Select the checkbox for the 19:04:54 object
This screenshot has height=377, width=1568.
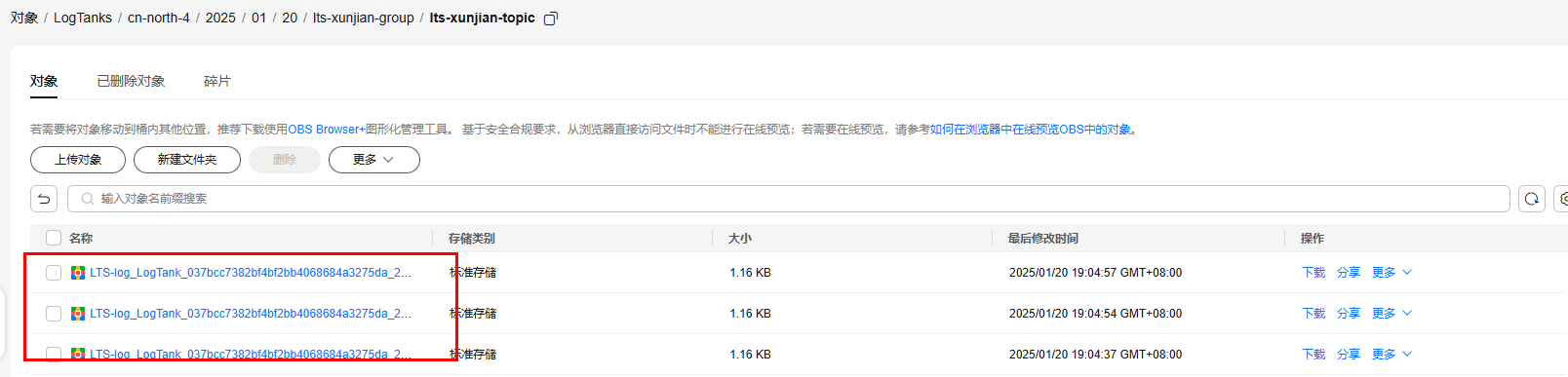[x=54, y=314]
